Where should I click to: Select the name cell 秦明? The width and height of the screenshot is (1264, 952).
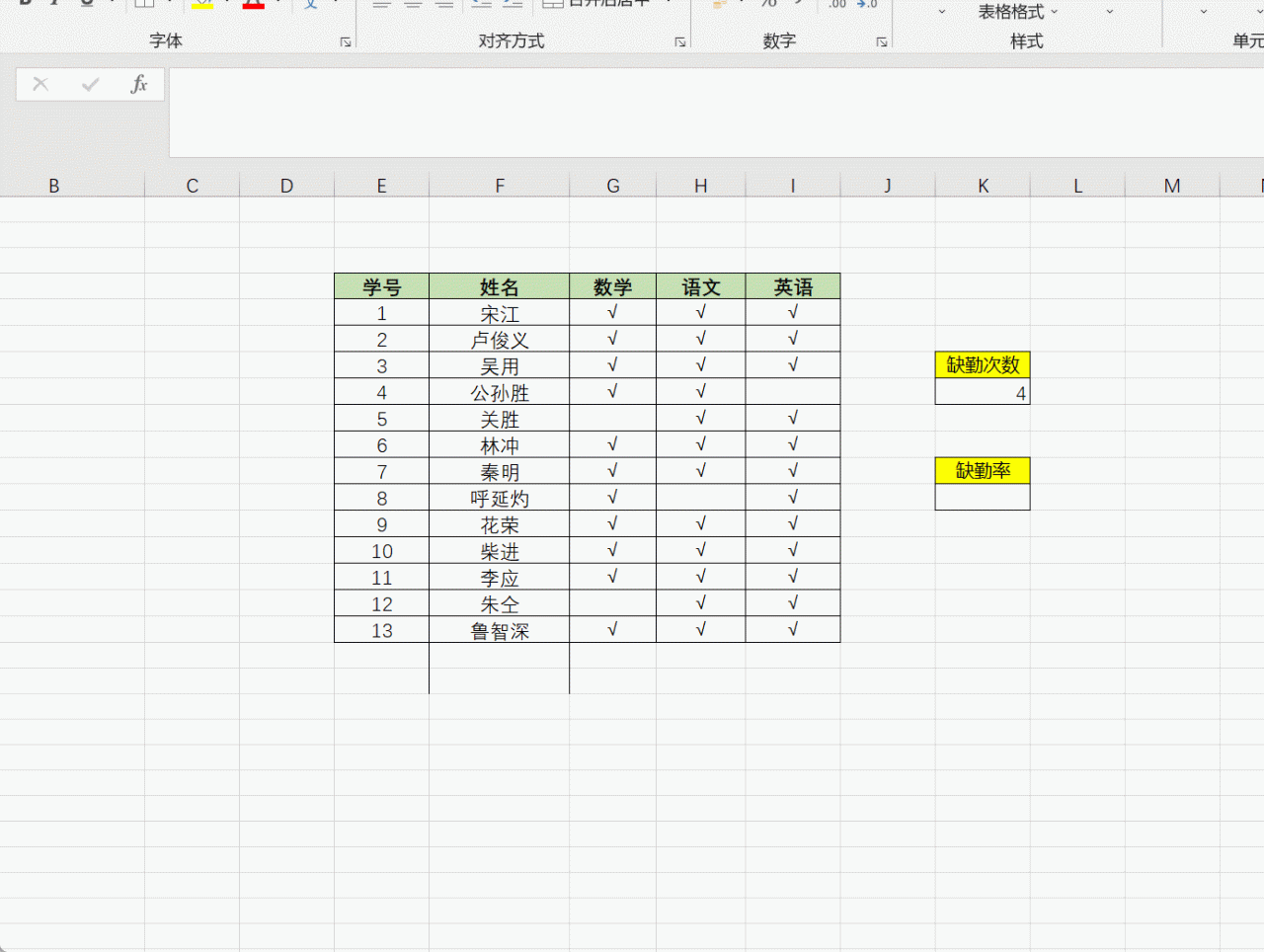coord(500,471)
